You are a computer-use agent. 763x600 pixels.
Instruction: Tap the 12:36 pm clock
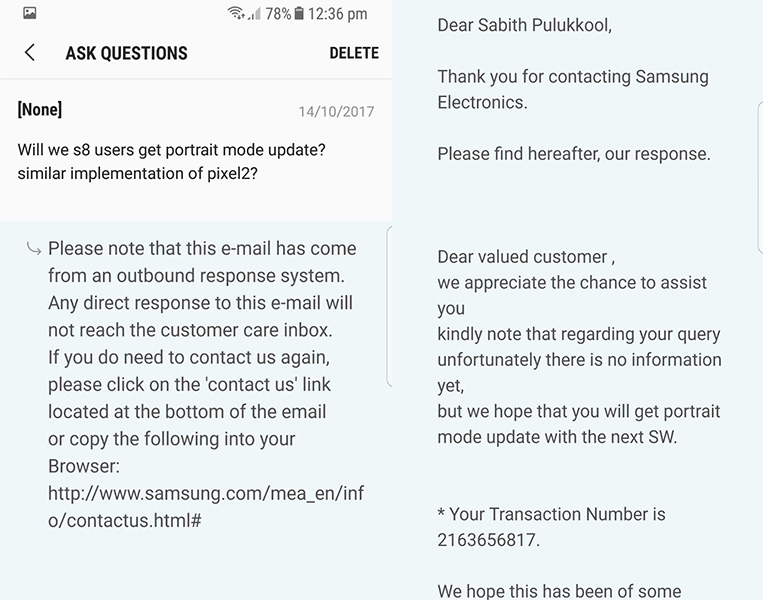(338, 14)
